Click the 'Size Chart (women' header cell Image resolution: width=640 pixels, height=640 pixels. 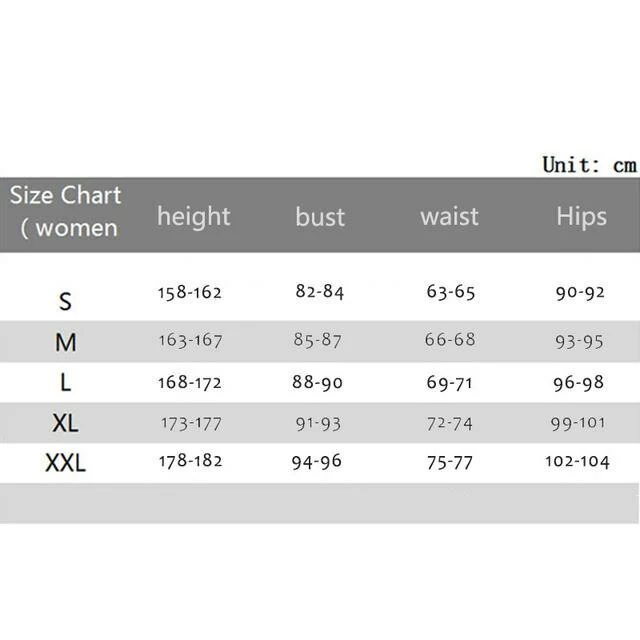click(65, 211)
